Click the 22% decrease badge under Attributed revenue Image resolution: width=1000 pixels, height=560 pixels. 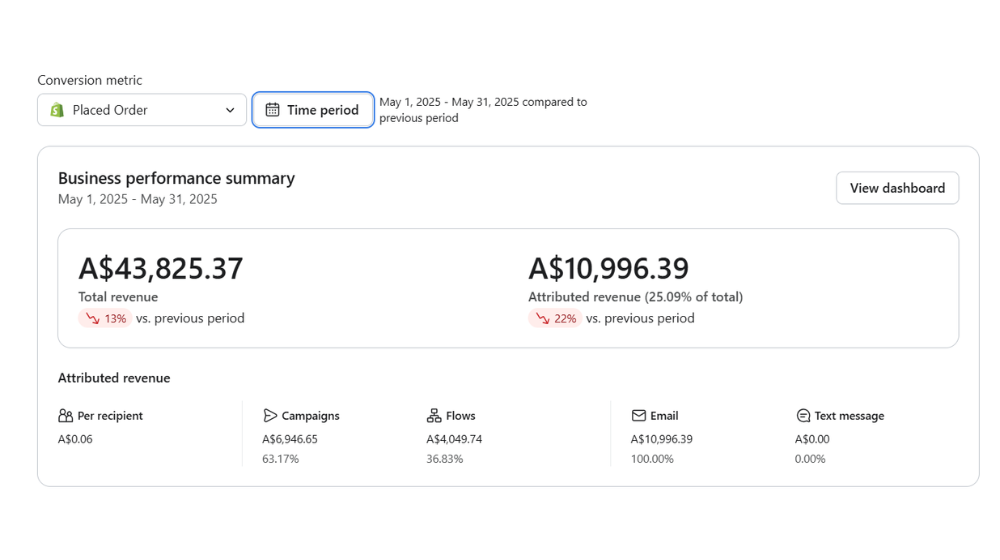point(555,318)
